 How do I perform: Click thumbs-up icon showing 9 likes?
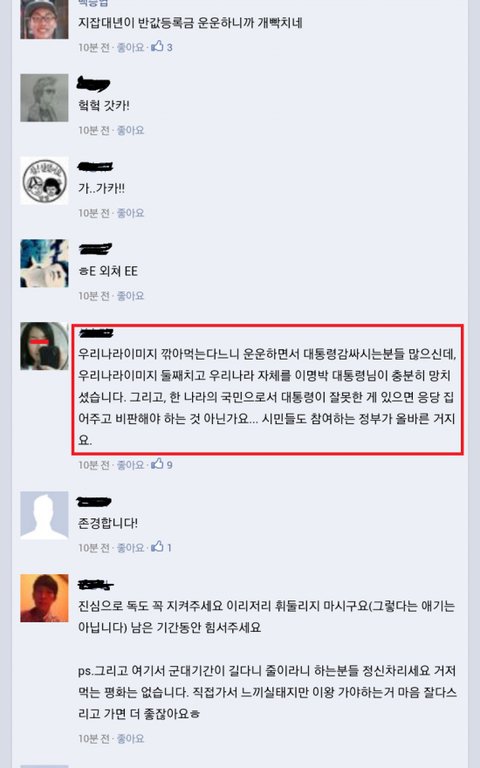point(157,464)
